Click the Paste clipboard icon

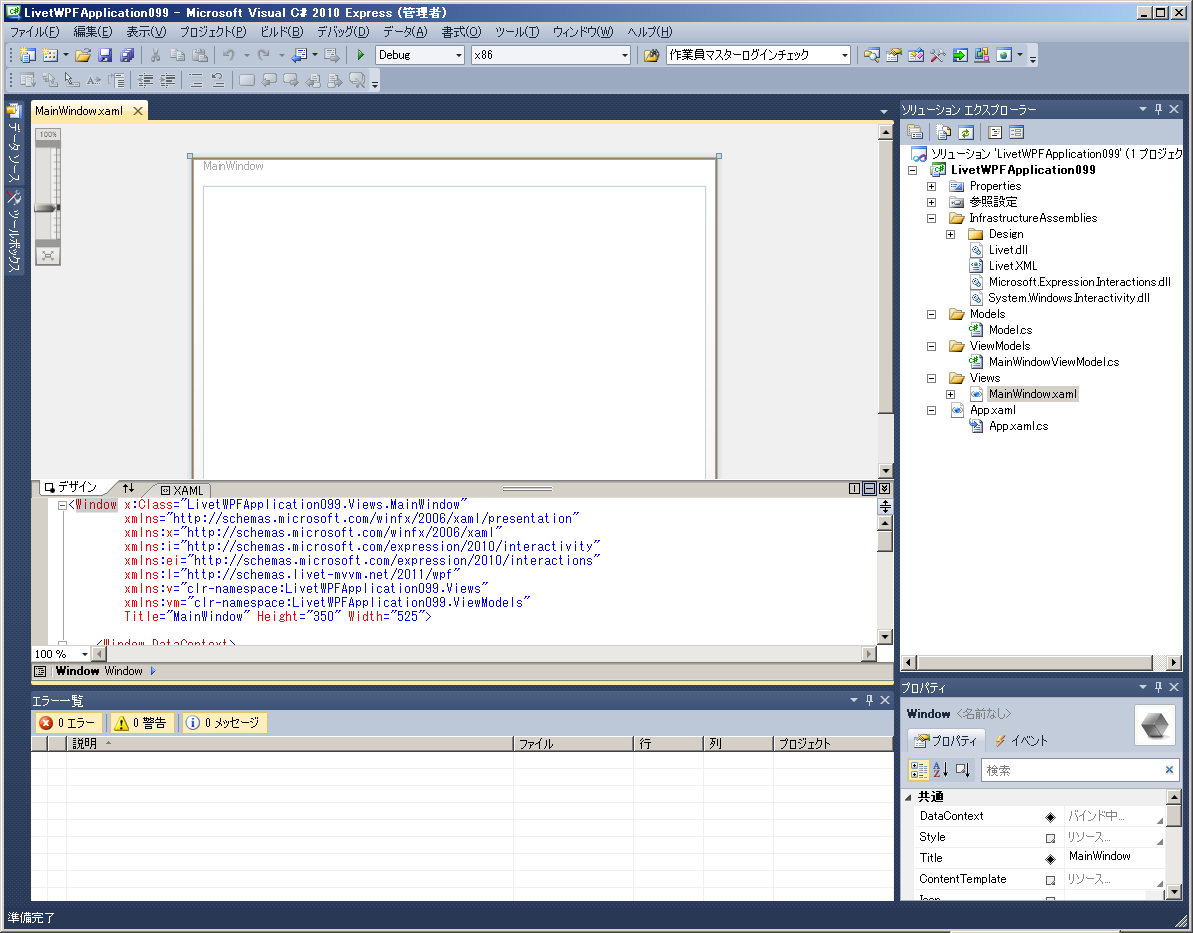200,55
